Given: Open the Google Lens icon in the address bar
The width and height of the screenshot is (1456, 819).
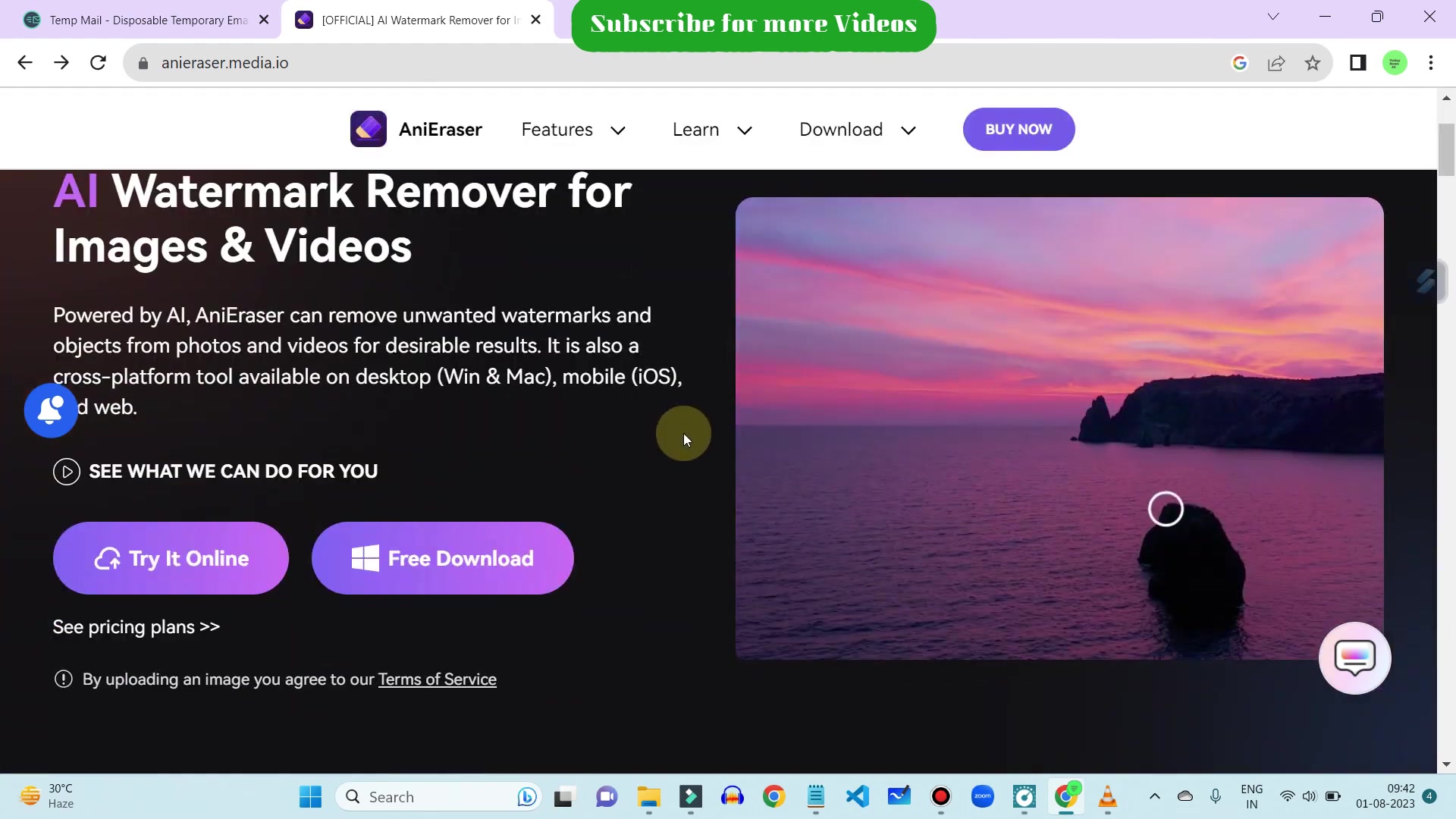Looking at the screenshot, I should tap(1240, 63).
